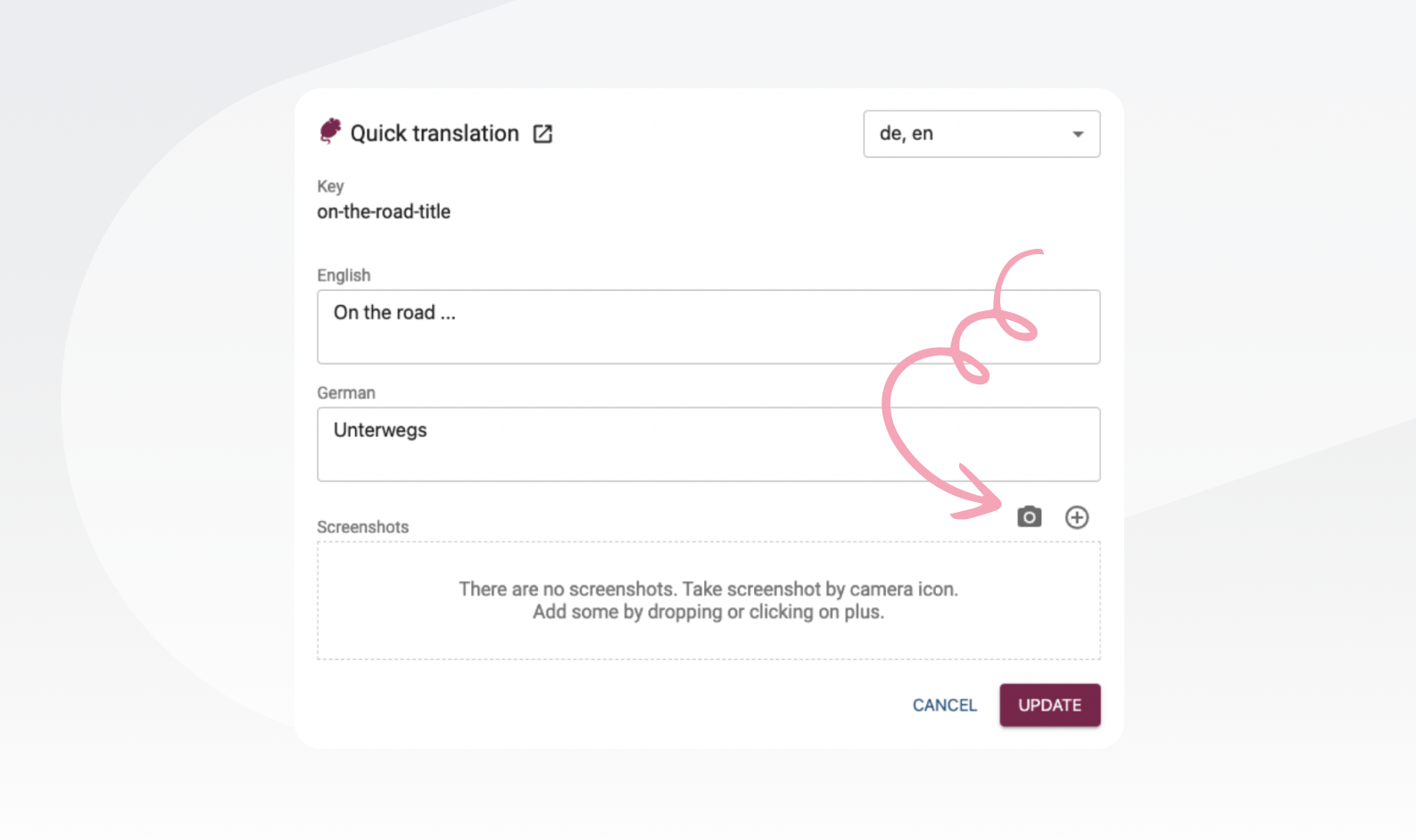Click the external link icon after Quick translation

click(x=543, y=134)
